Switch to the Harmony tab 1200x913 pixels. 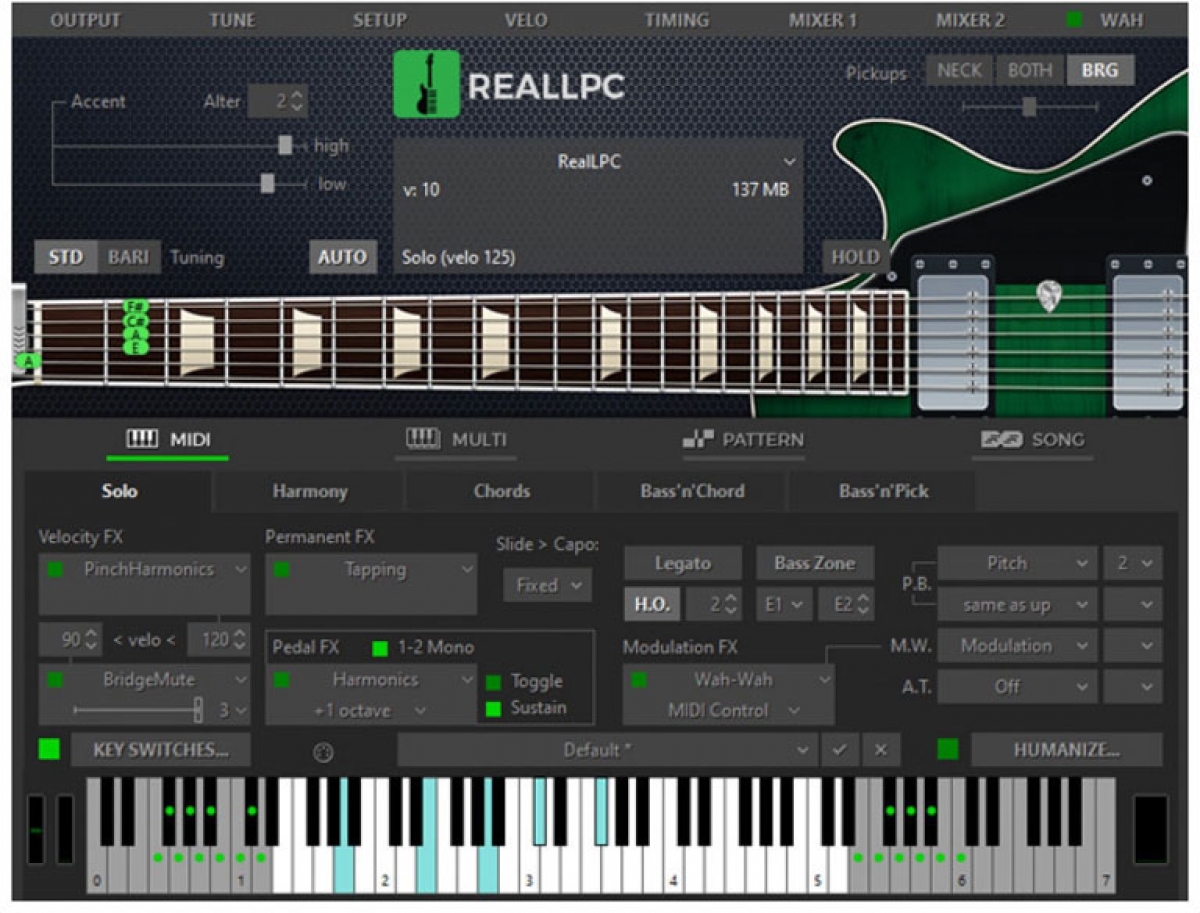coord(310,492)
